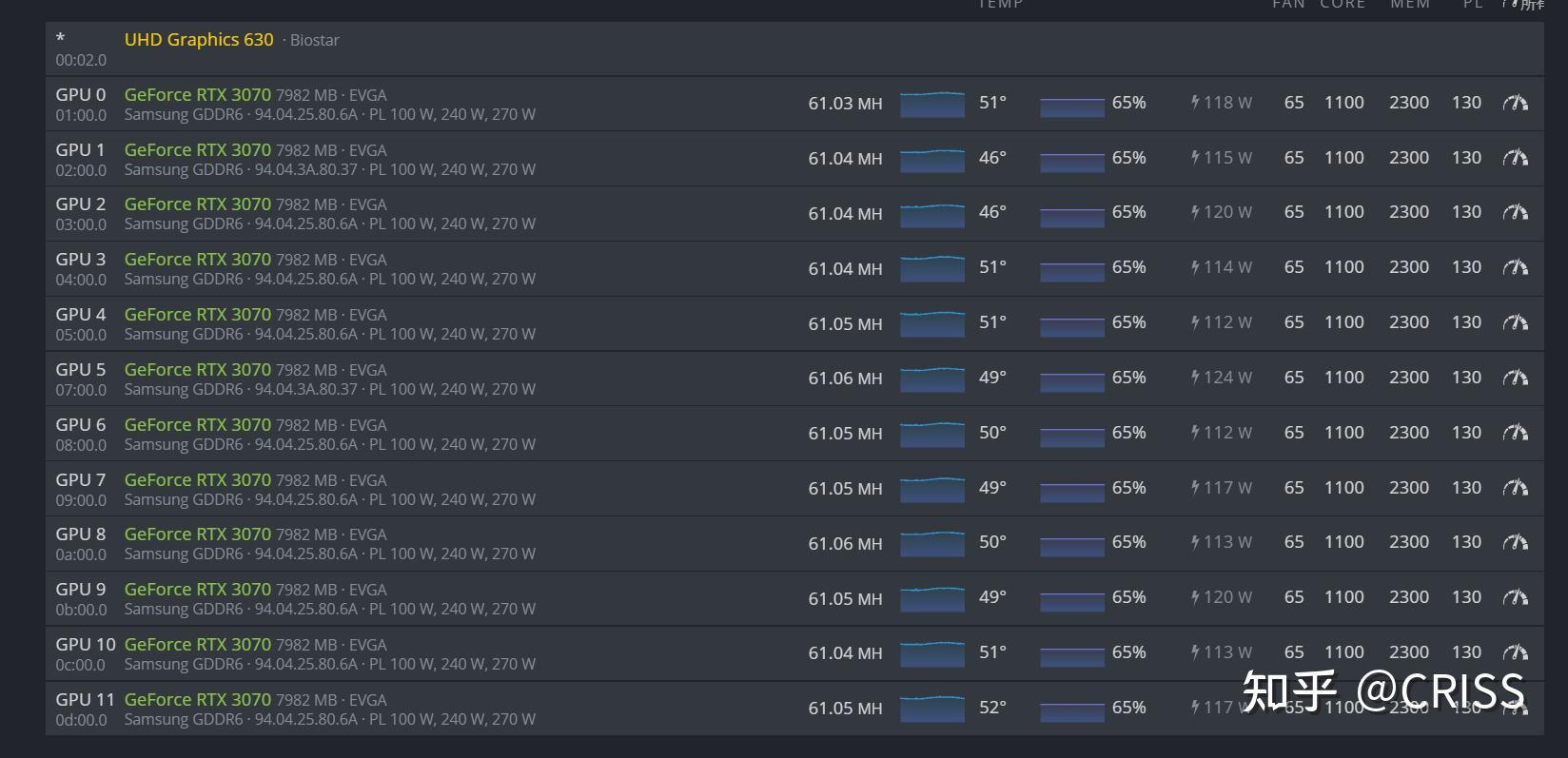Click the power bolt icon for GPU 6

1195,433
